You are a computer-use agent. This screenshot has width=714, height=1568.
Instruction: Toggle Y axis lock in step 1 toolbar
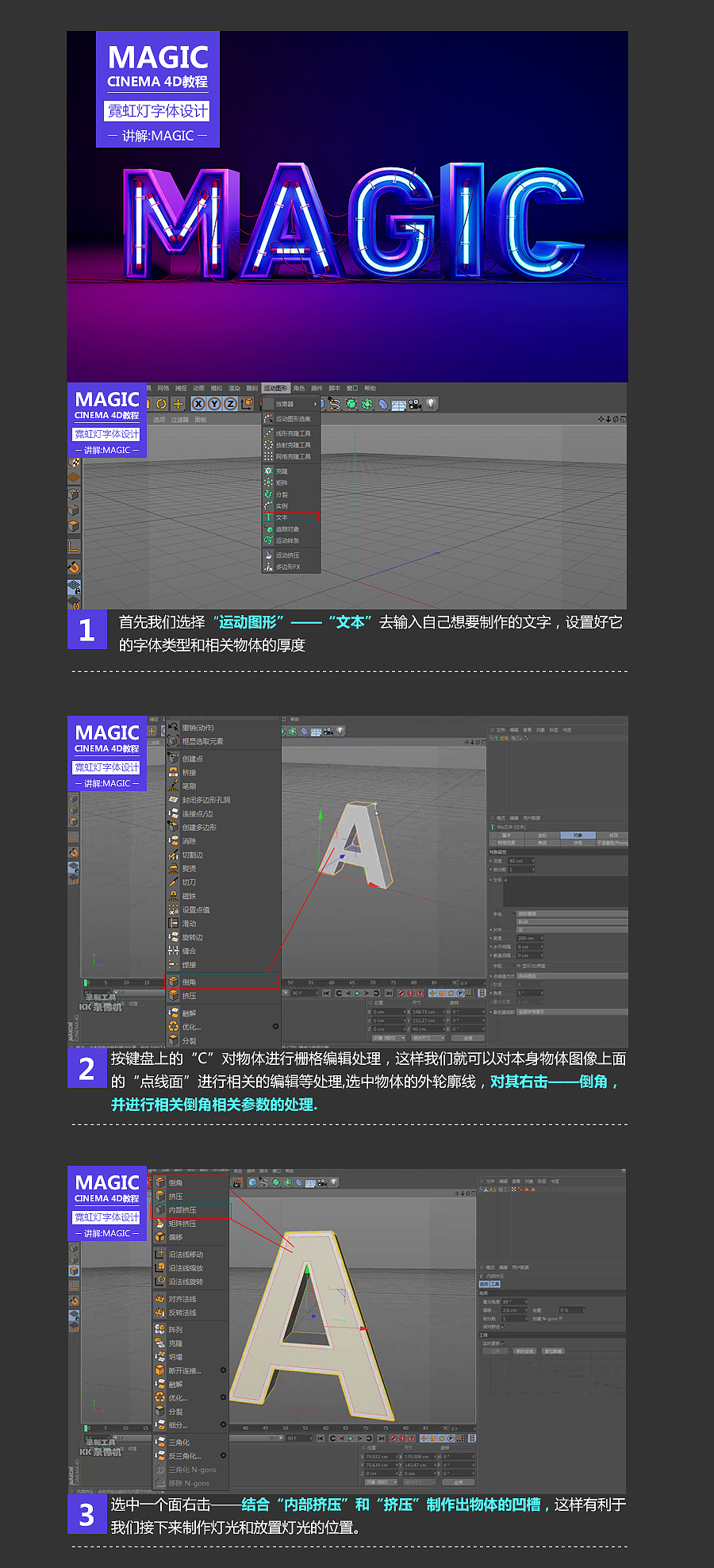[x=215, y=404]
